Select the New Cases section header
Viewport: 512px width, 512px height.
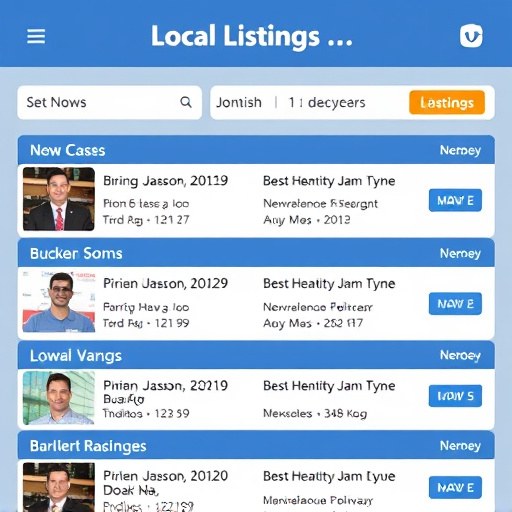pyautogui.click(x=256, y=150)
